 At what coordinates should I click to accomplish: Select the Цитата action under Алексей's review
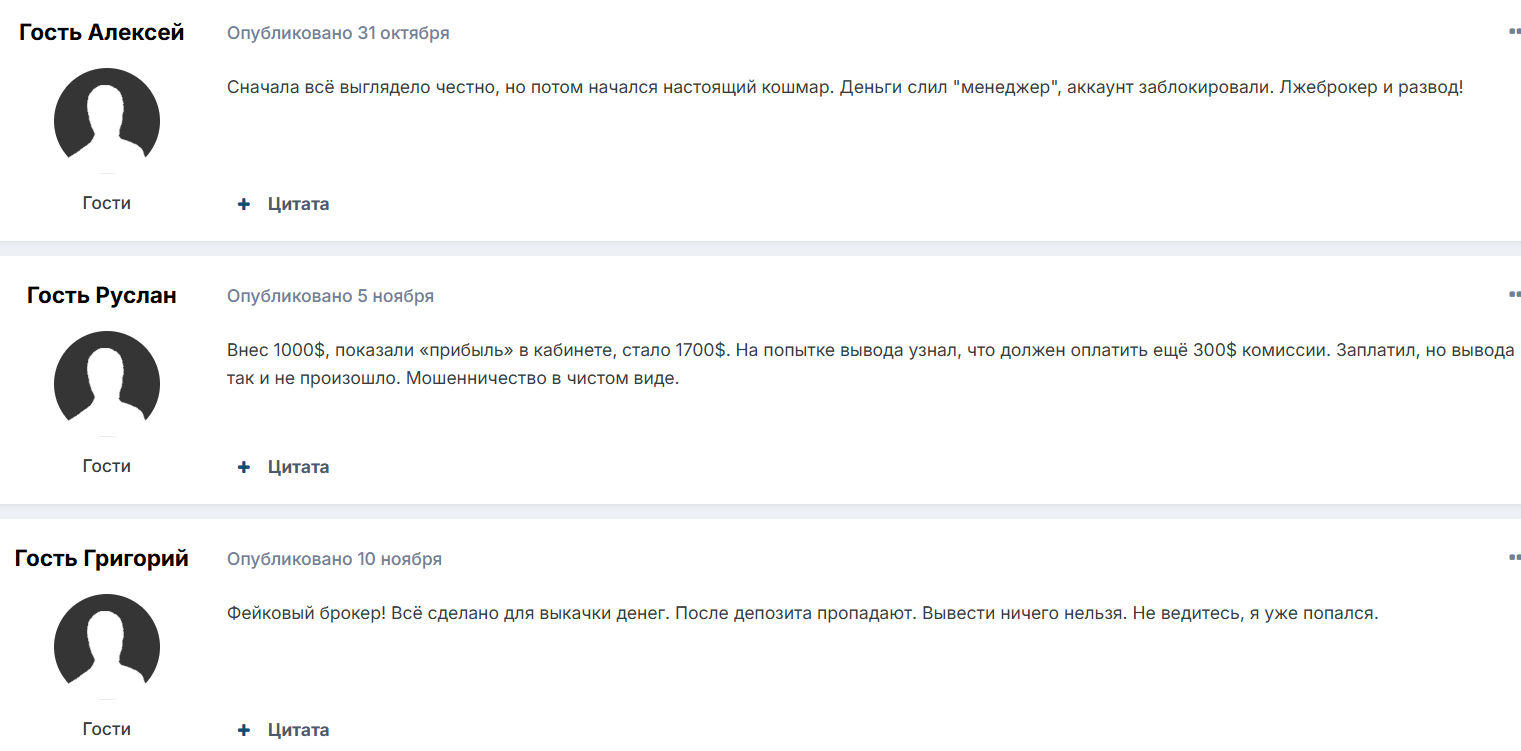click(x=296, y=203)
